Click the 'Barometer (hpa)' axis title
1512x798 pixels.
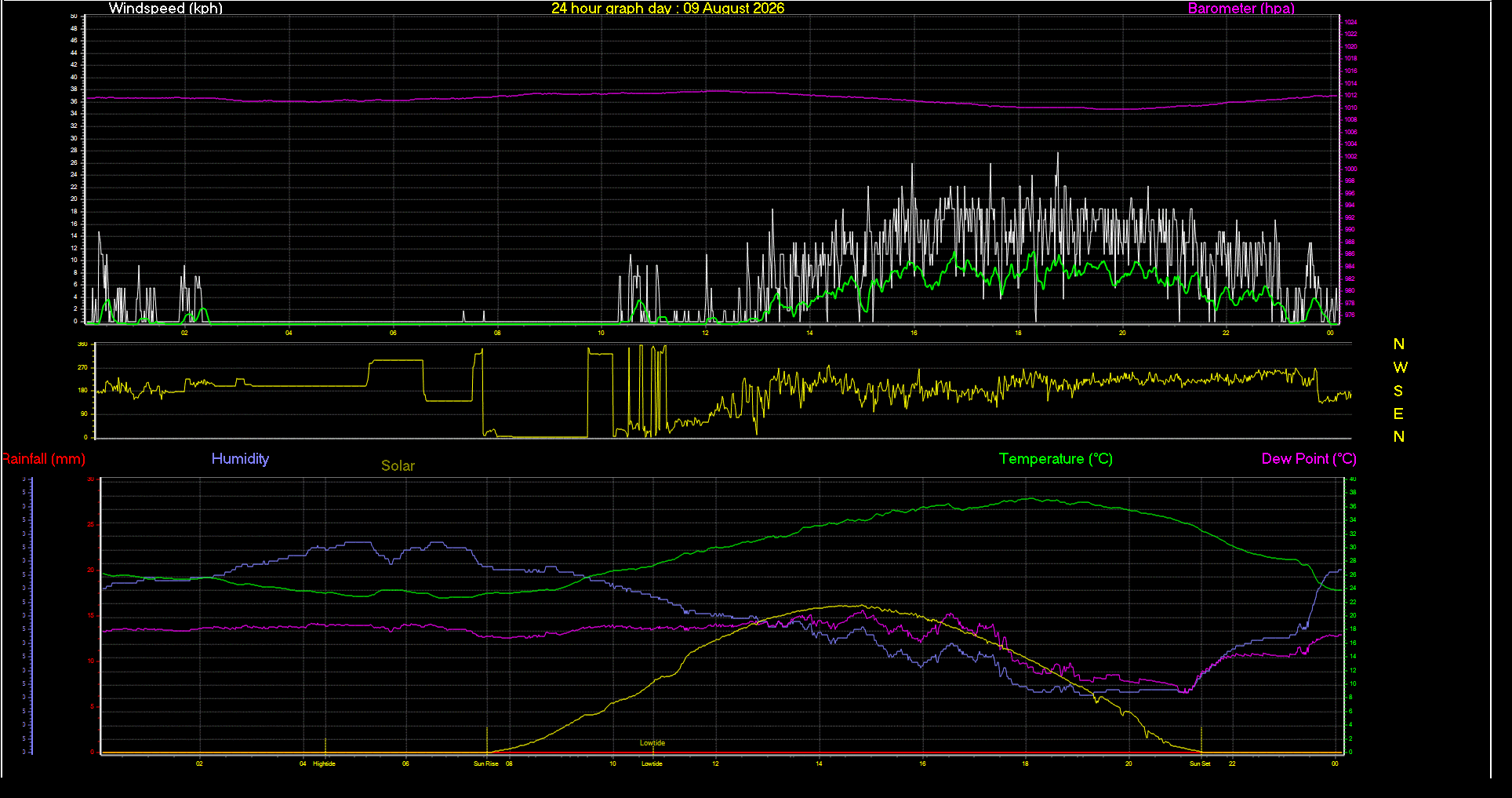click(1241, 9)
